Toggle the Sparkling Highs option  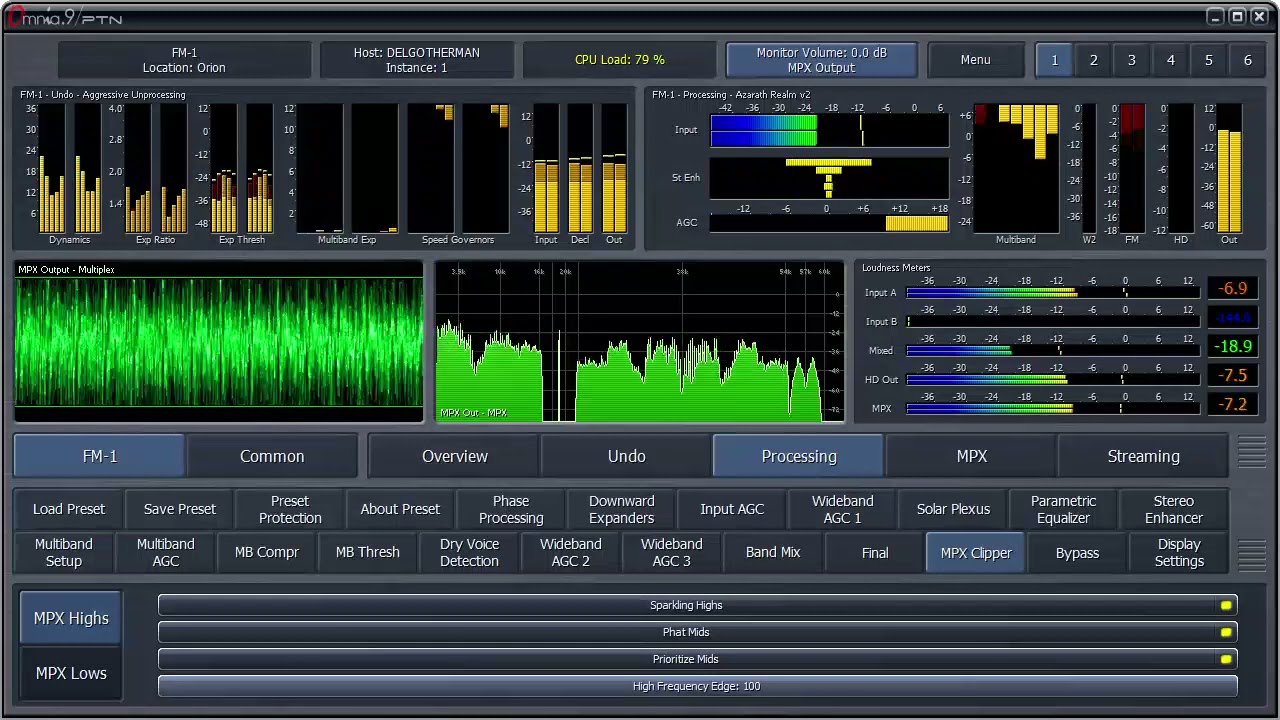pos(697,605)
